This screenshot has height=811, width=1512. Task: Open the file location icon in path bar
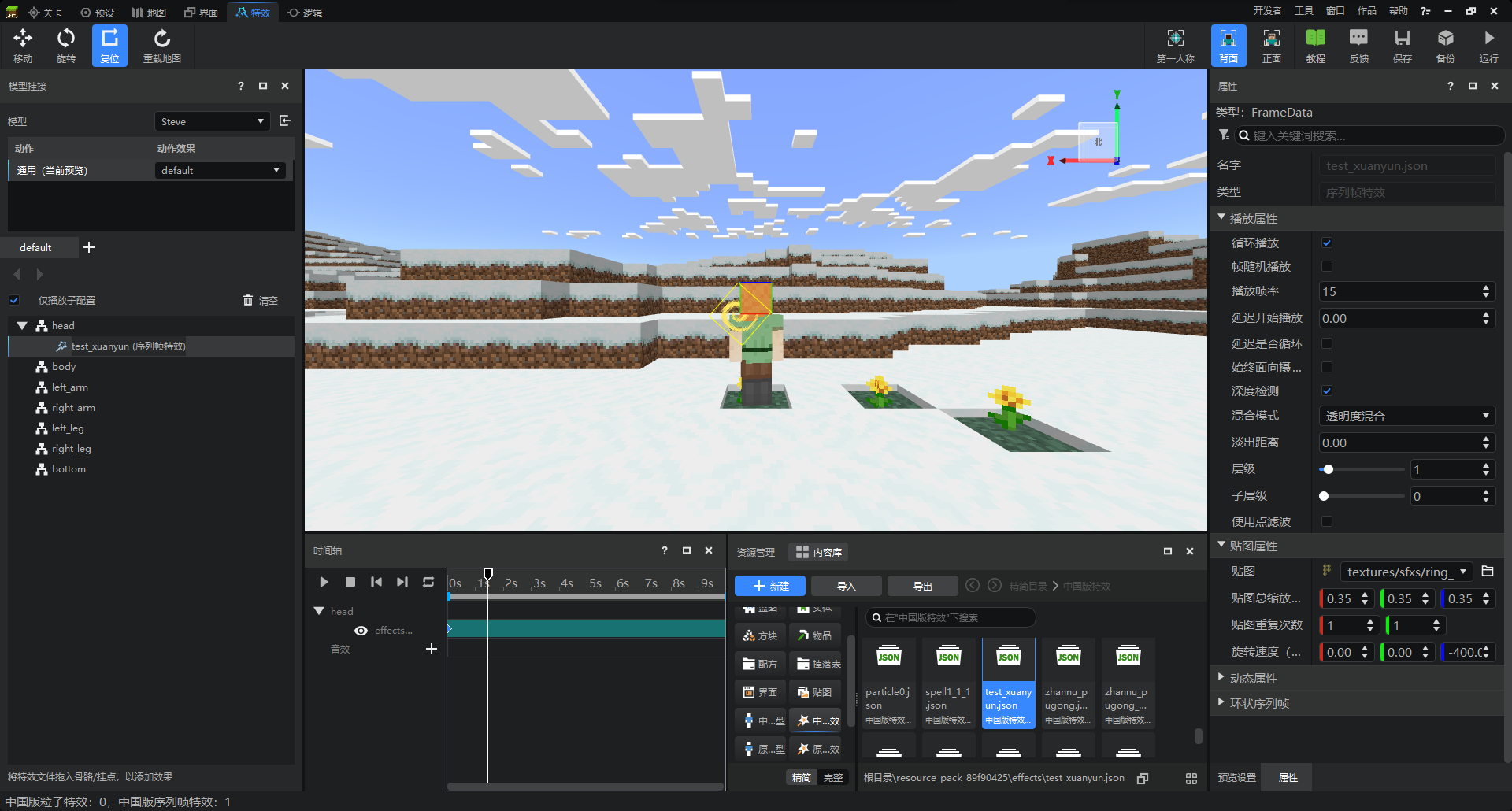(x=1143, y=778)
